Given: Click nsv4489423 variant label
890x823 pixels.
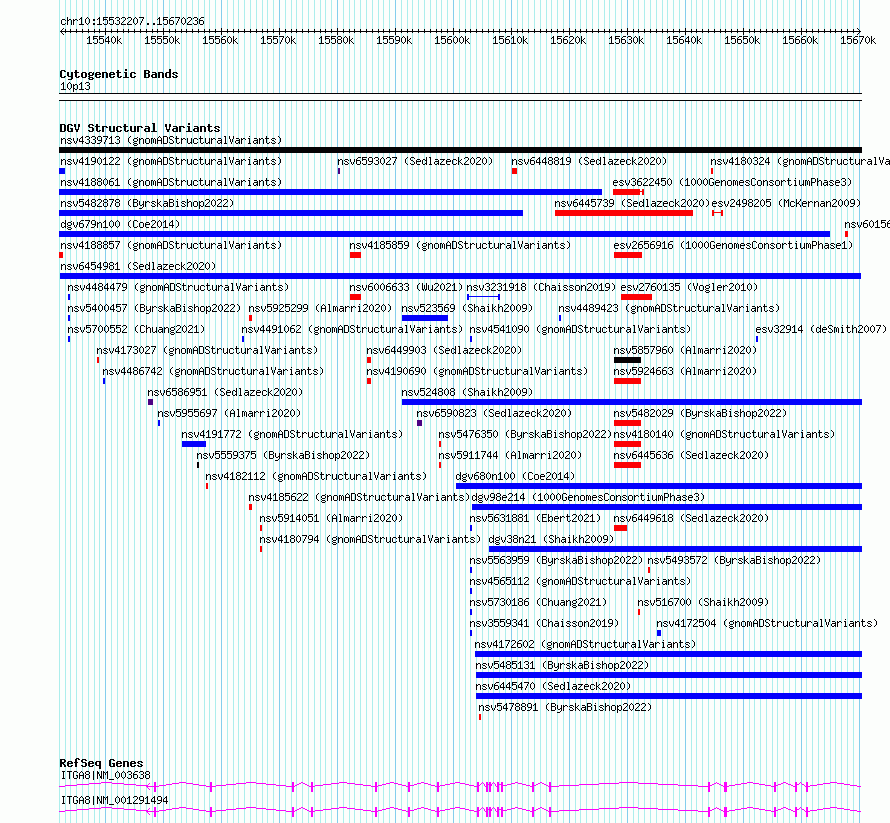Looking at the screenshot, I should click(x=669, y=308).
